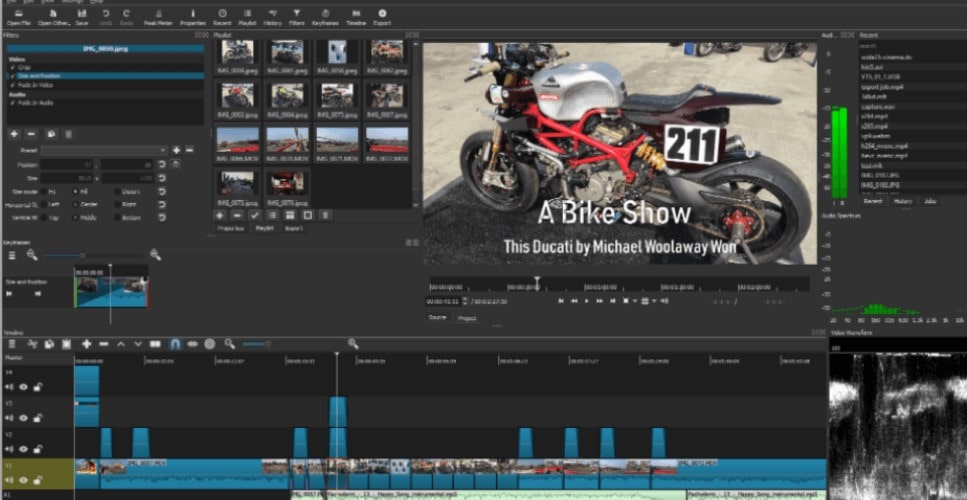Overwrite clip using the timeline down-chevron icon

point(138,344)
